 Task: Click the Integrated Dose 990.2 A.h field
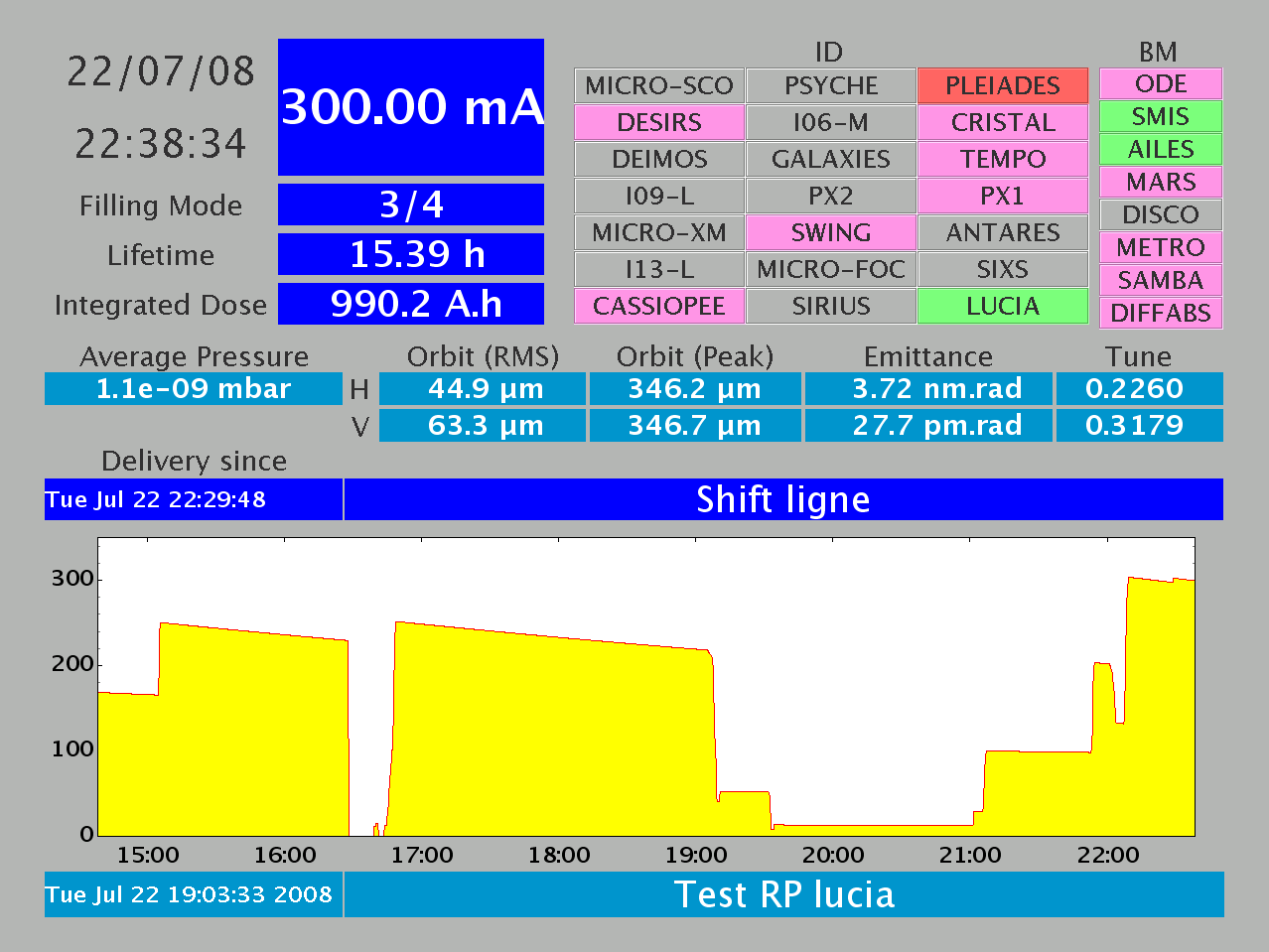point(411,304)
